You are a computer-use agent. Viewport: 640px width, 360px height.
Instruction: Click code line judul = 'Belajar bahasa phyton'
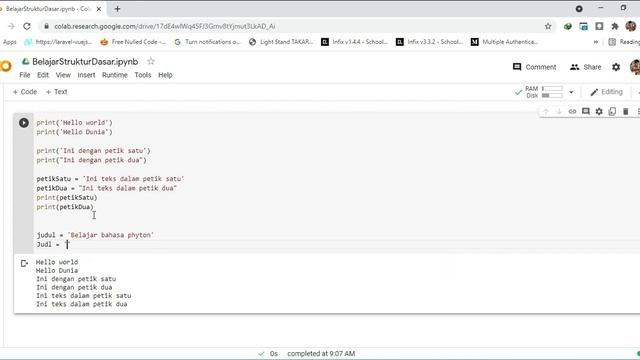coord(95,235)
